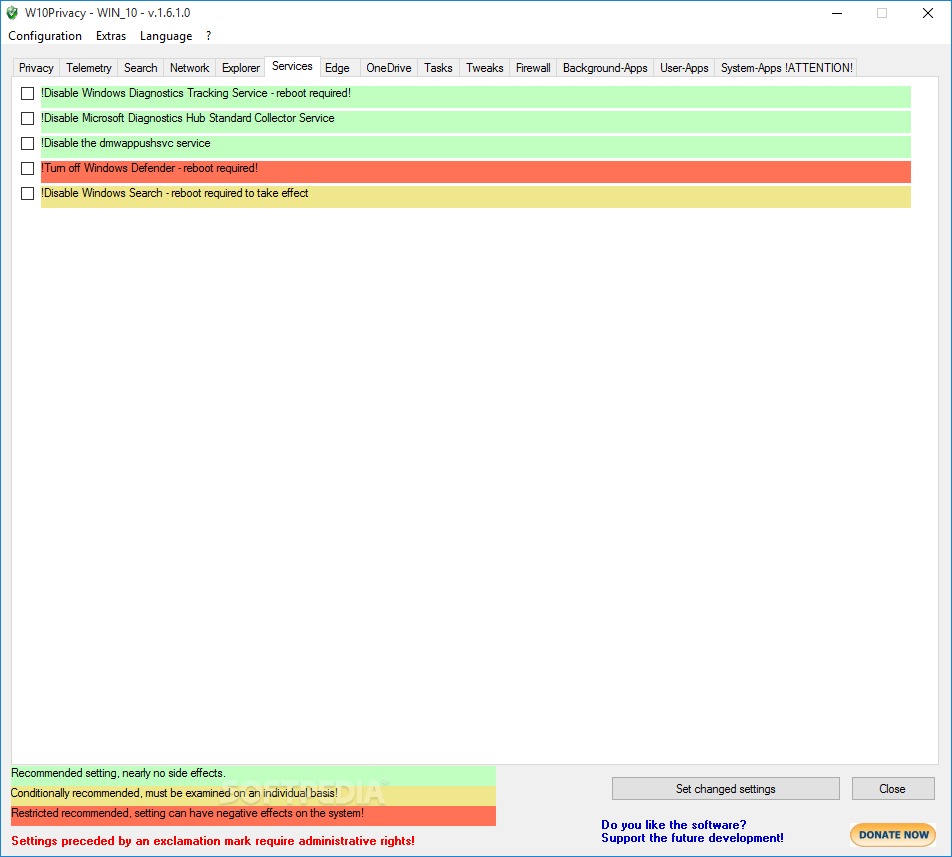Open the Explorer tab

(240, 68)
